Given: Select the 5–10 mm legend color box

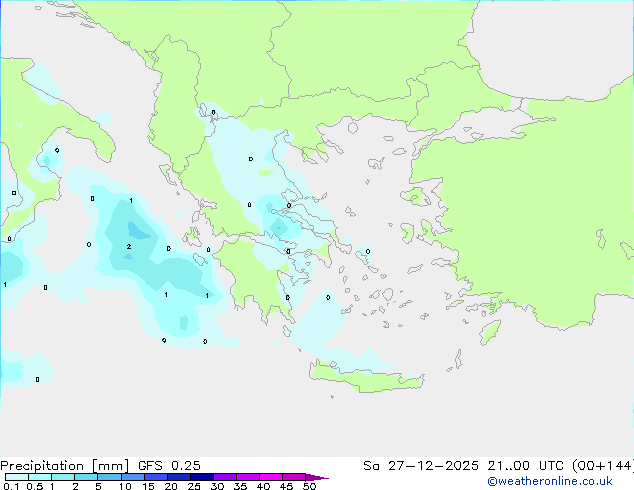Looking at the screenshot, I should pyautogui.click(x=110, y=477).
